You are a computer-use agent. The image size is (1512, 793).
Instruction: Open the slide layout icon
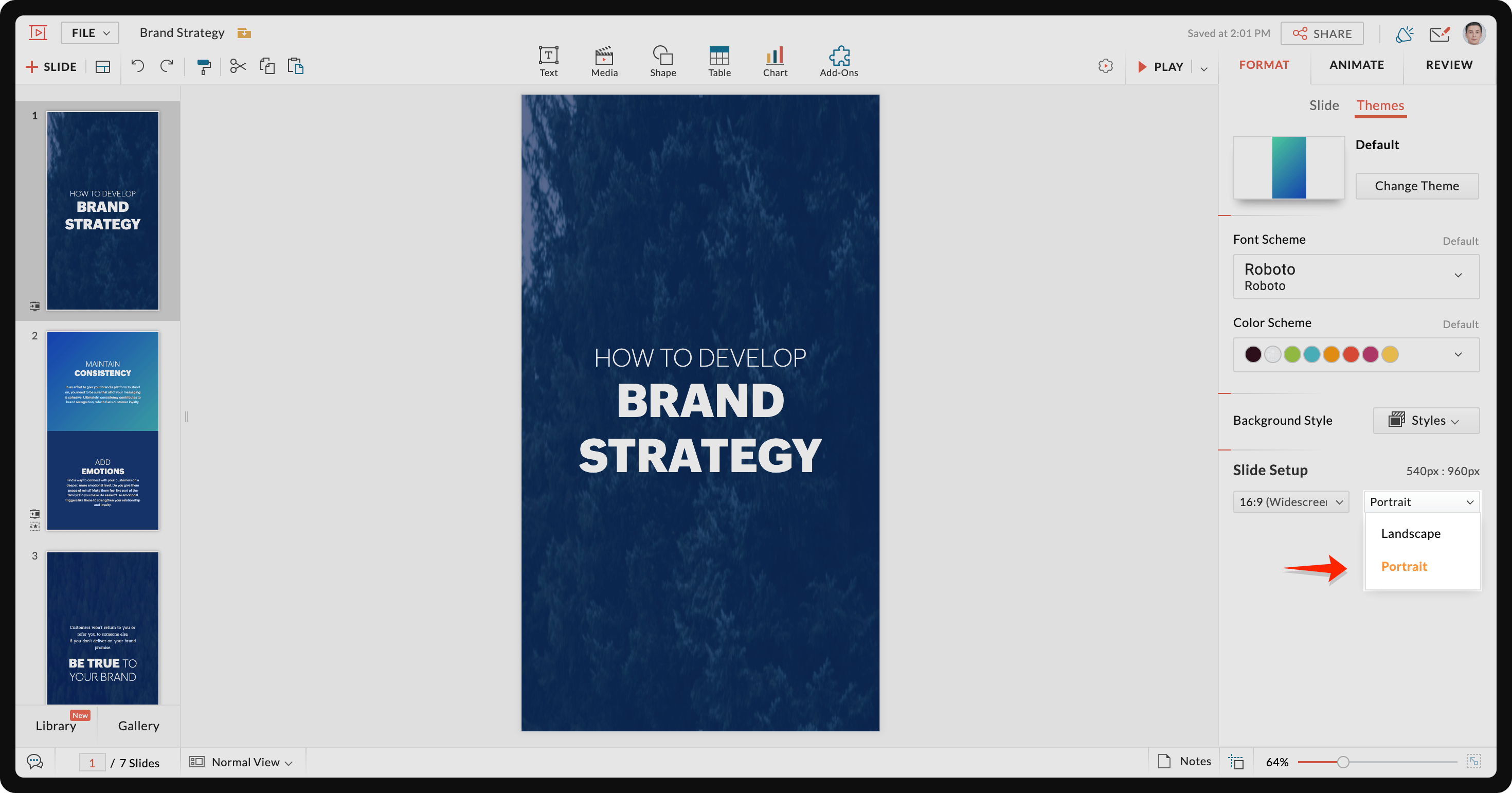(x=103, y=66)
